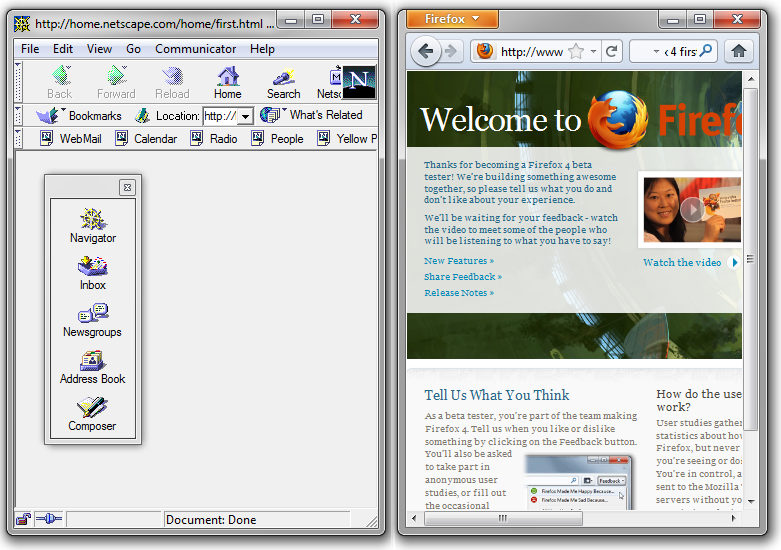The height and width of the screenshot is (550, 781).
Task: Click the Search icon in Netscape toolbar
Action: (283, 81)
